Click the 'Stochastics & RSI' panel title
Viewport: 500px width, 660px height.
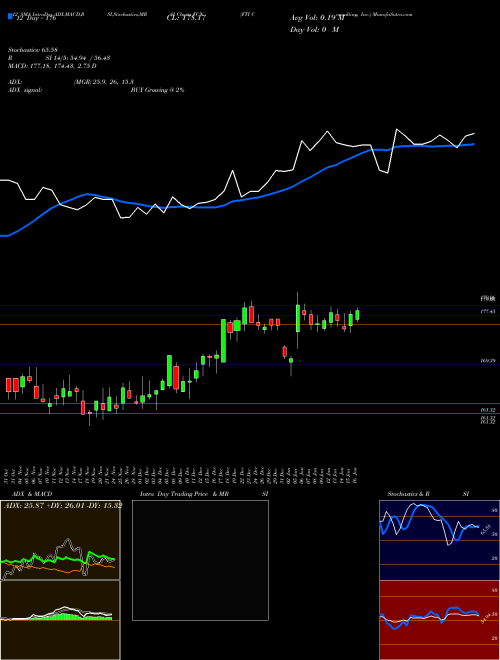428,494
